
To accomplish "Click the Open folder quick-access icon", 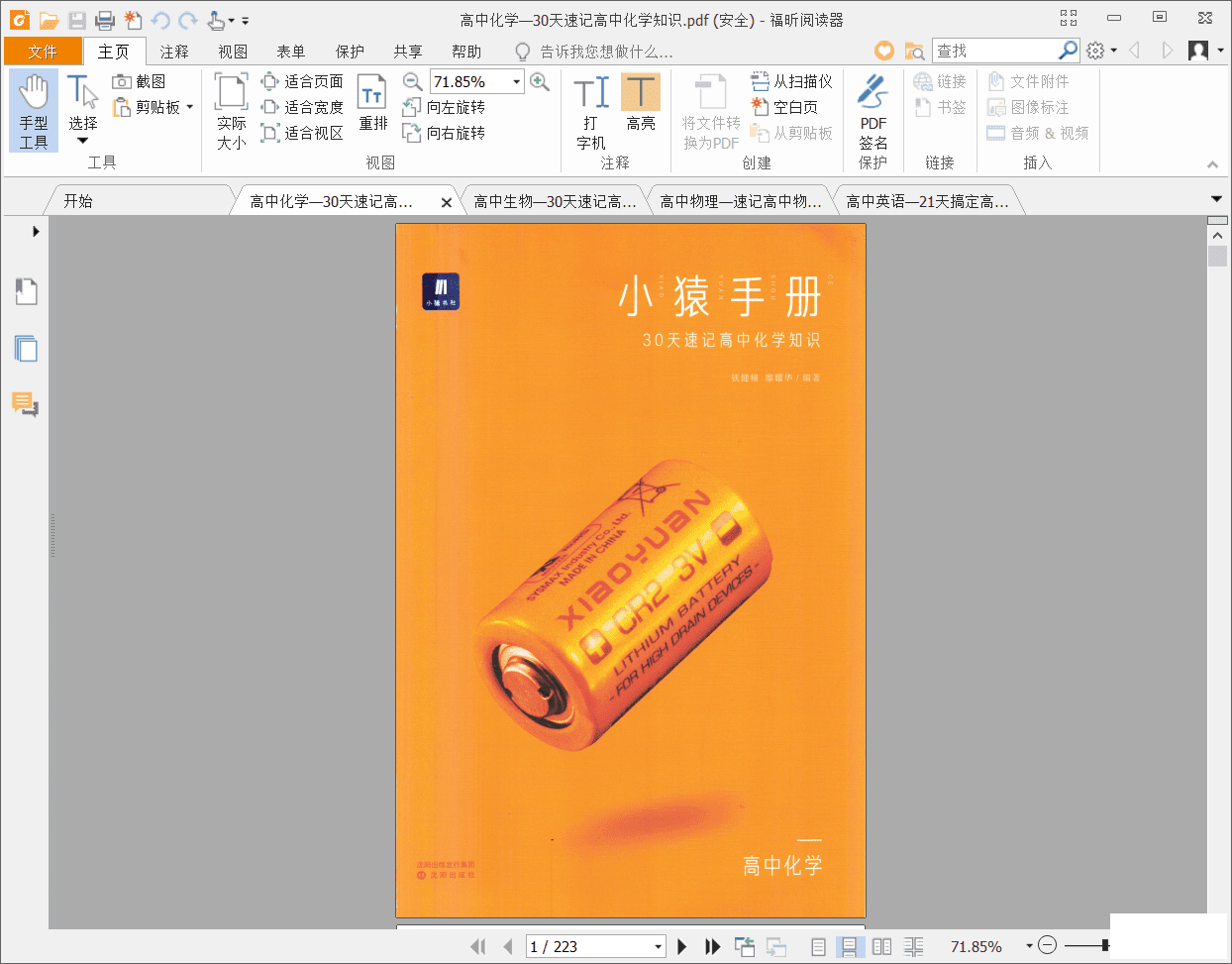I will click(49, 20).
